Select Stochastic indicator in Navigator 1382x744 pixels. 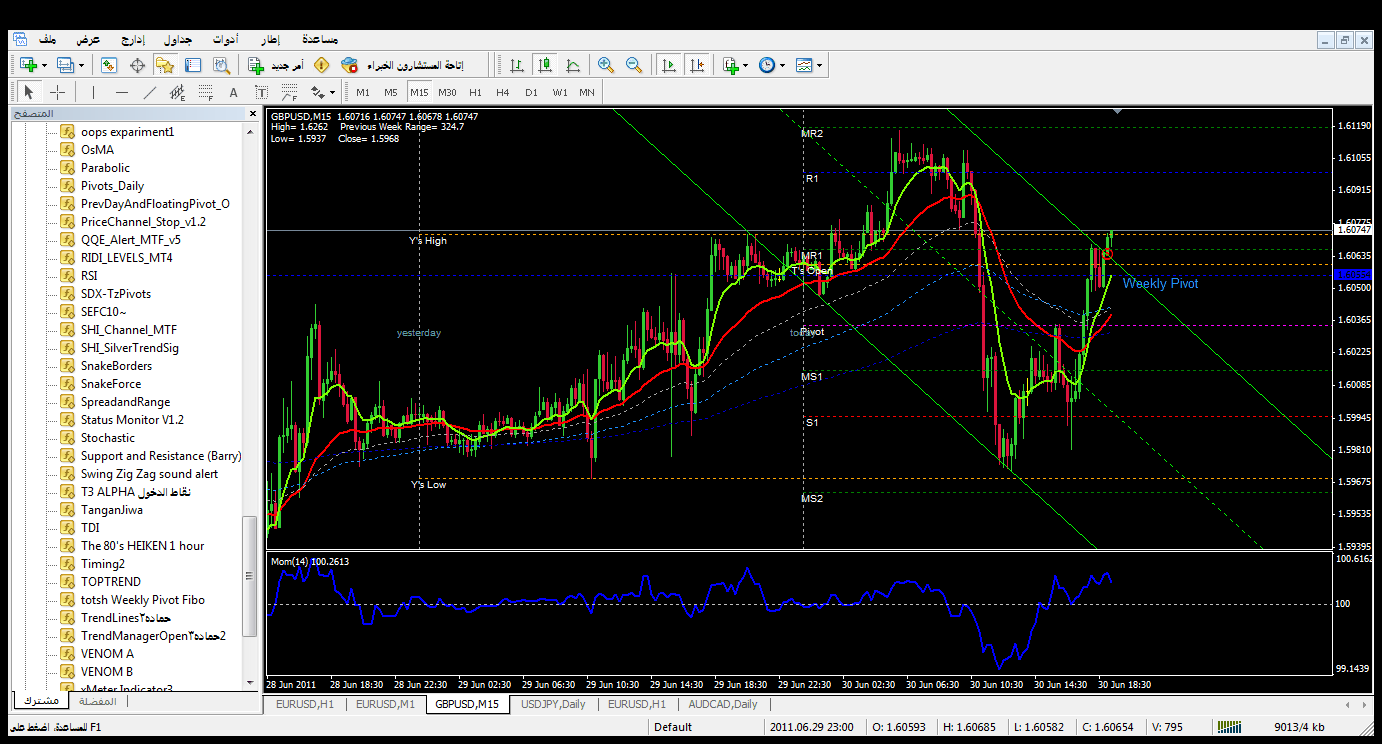pyautogui.click(x=108, y=437)
